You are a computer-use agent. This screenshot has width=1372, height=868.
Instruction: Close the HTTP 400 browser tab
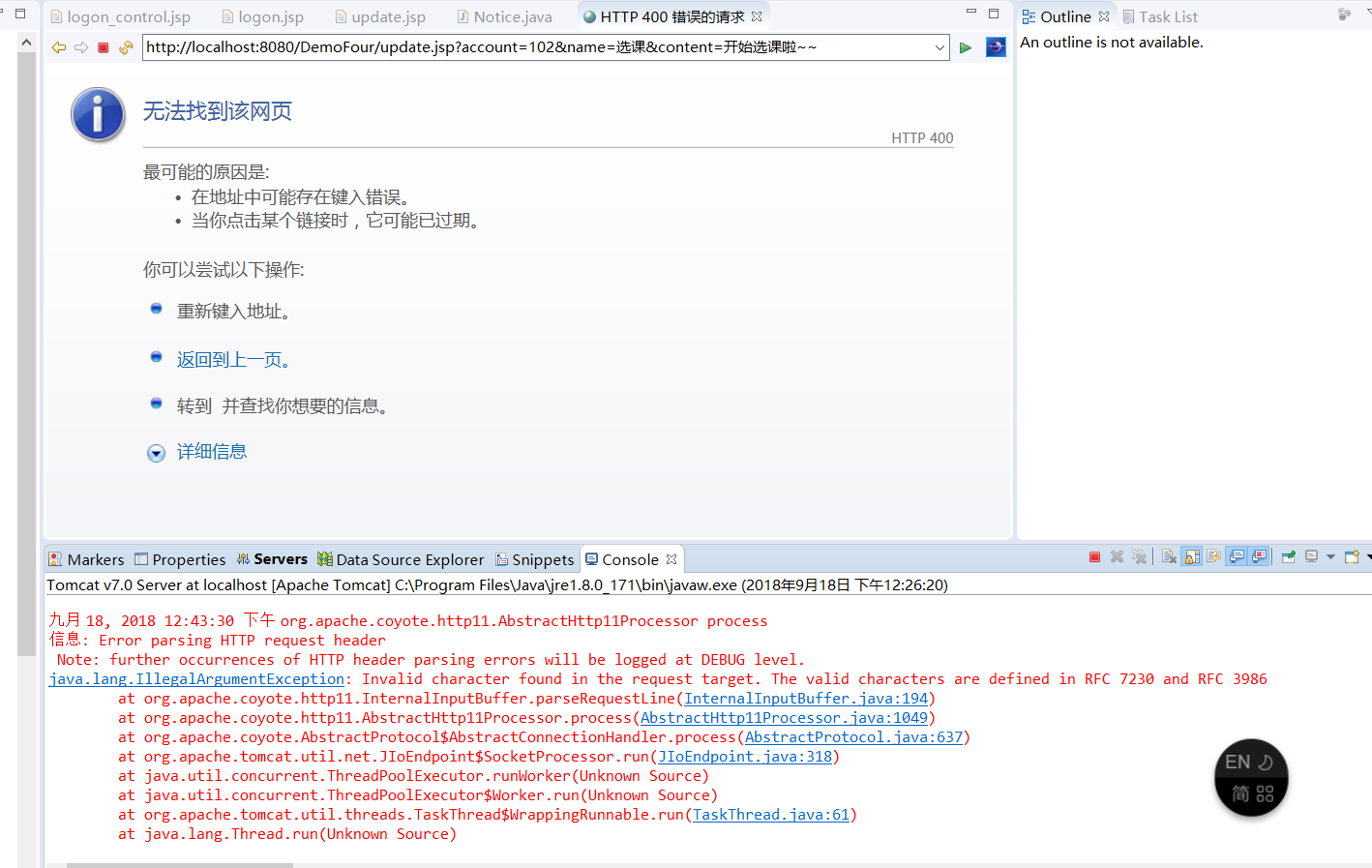[757, 16]
